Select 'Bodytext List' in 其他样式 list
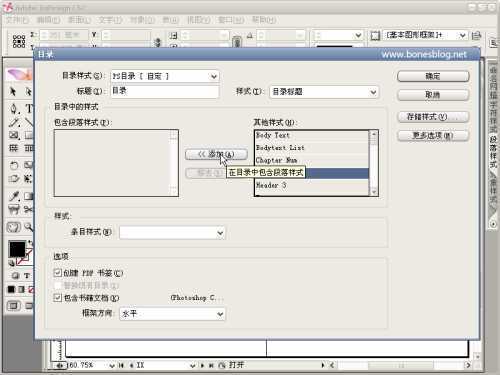500x375 pixels. pos(312,148)
